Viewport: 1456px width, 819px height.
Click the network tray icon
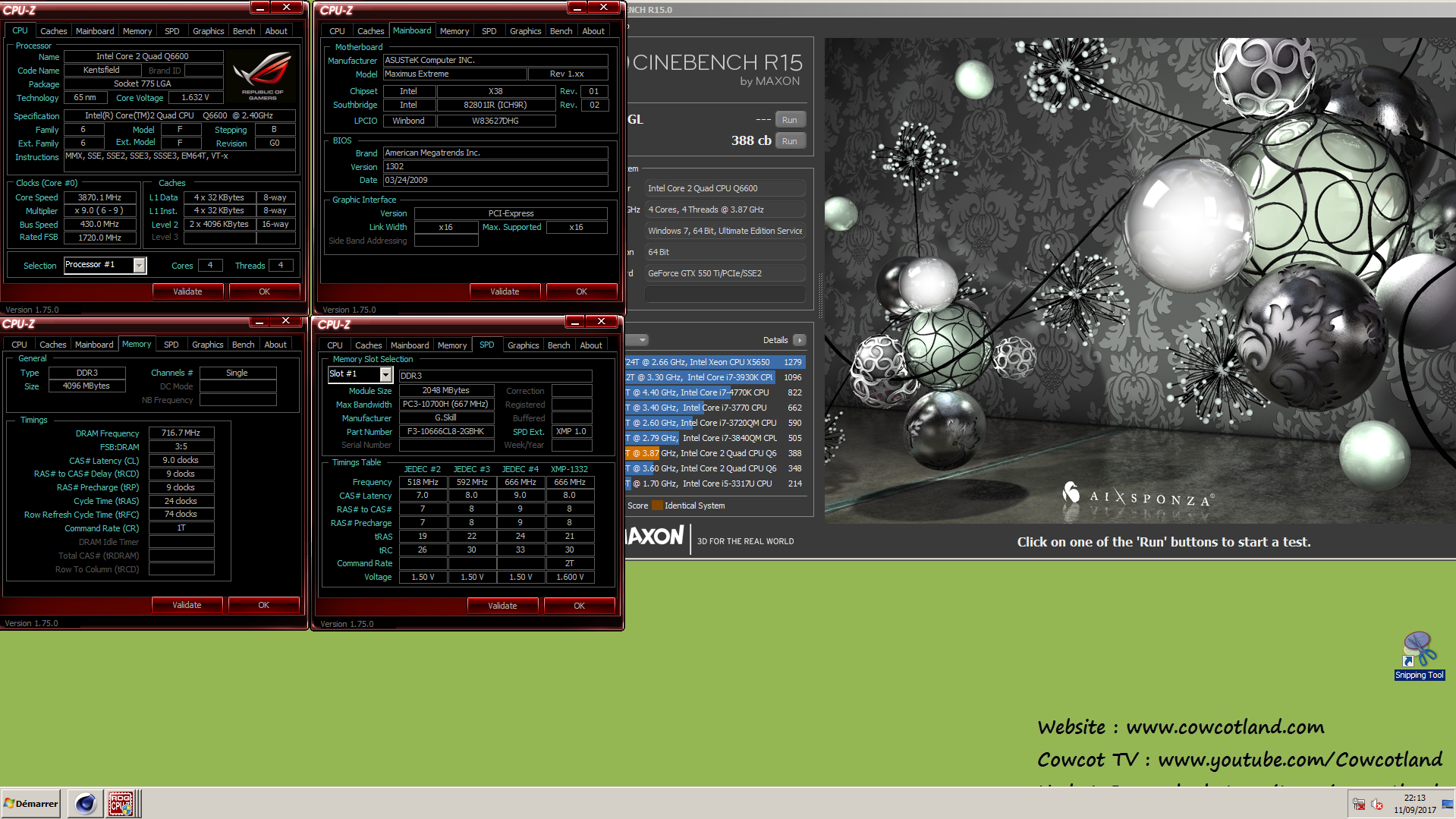pyautogui.click(x=1359, y=804)
